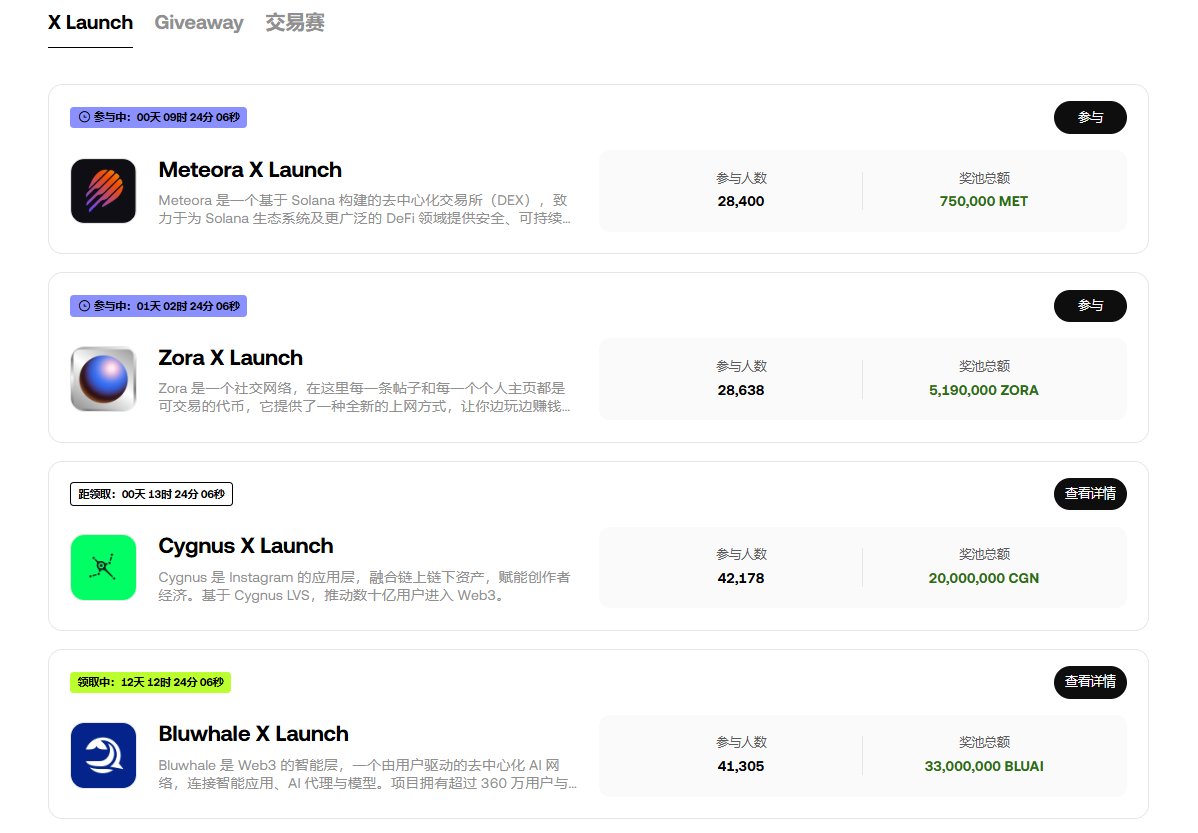
Task: Open the blue Bluwhale logo
Action: 103,755
